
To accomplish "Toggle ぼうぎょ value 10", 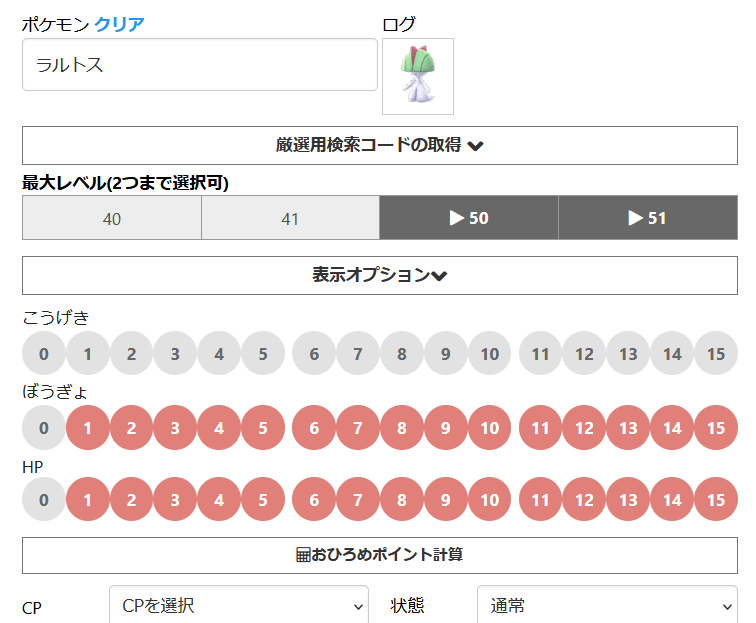I will tap(490, 427).
